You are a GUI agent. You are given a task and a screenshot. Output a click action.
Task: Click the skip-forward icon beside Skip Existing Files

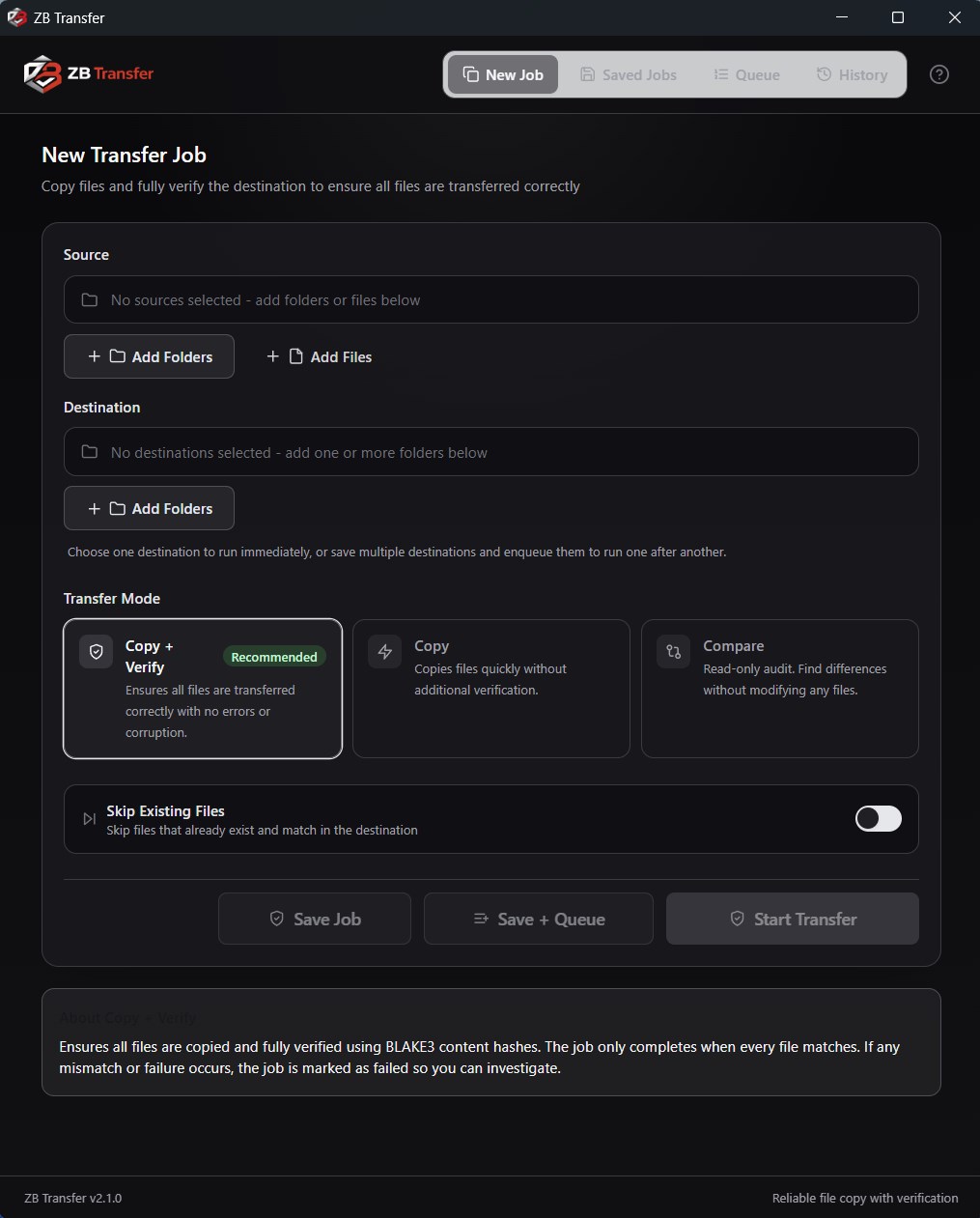[89, 819]
